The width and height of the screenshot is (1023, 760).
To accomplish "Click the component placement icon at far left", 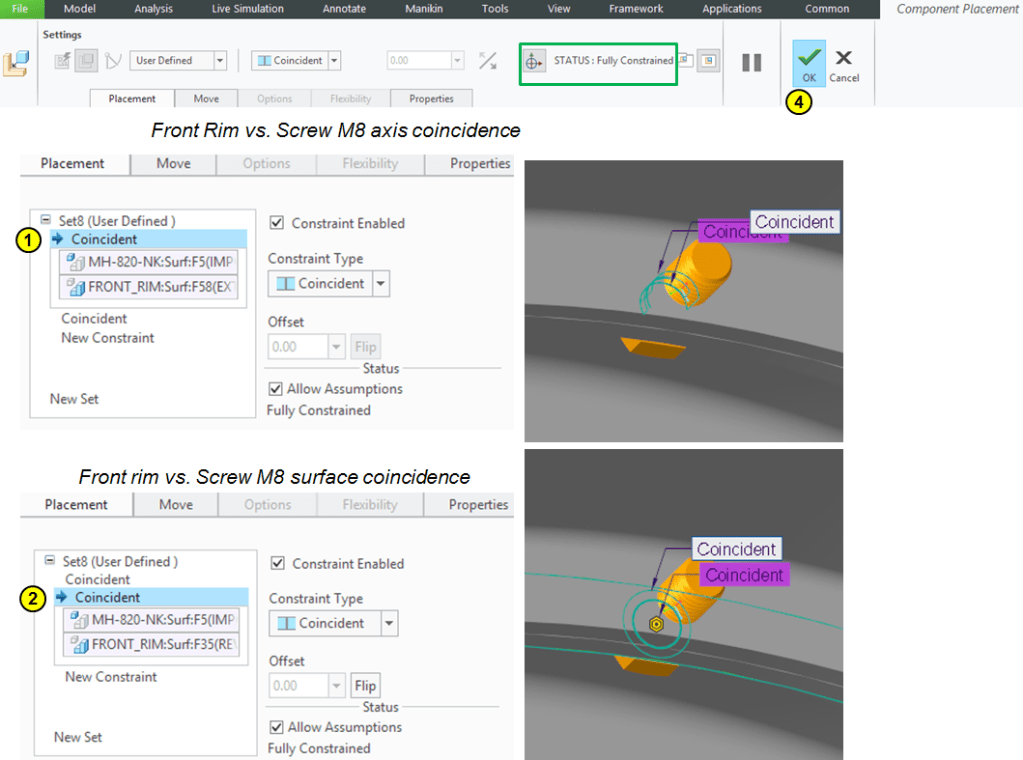I will pos(17,62).
